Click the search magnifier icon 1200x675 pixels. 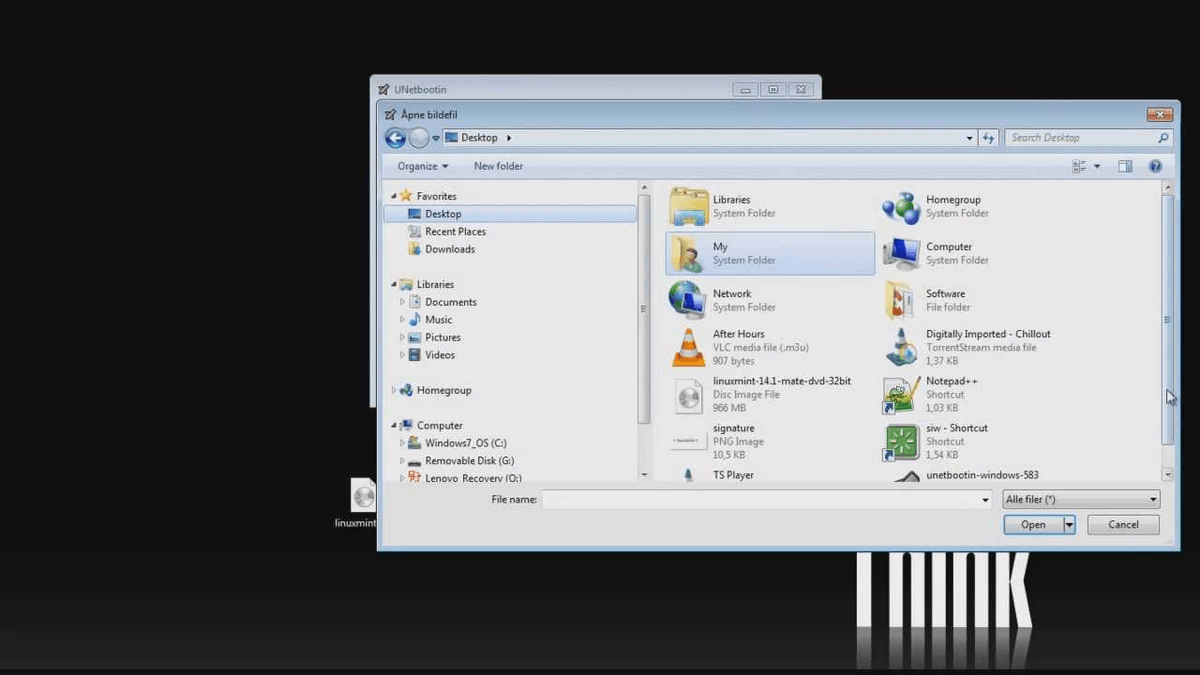pyautogui.click(x=1163, y=138)
